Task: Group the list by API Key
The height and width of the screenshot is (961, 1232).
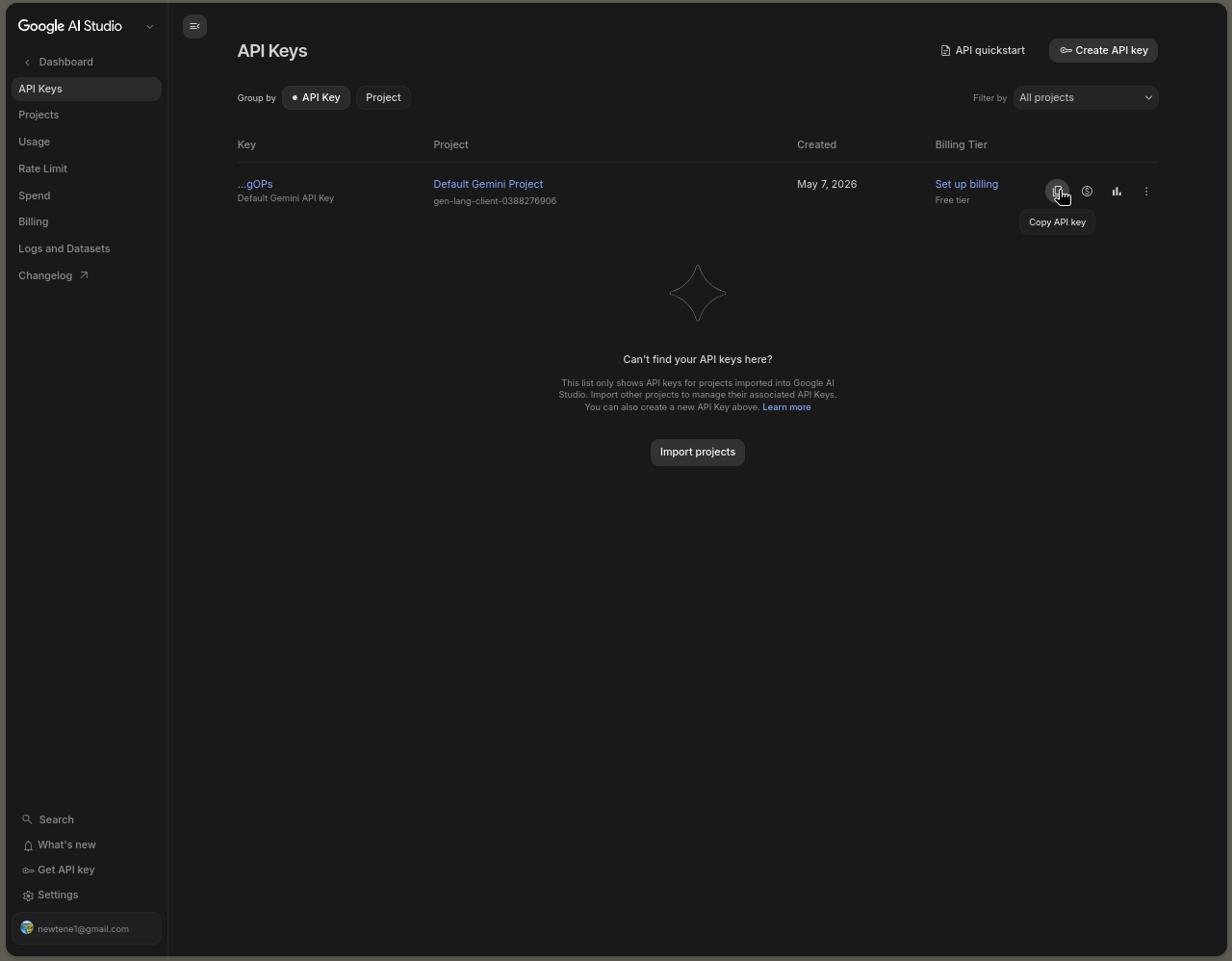Action: point(316,97)
